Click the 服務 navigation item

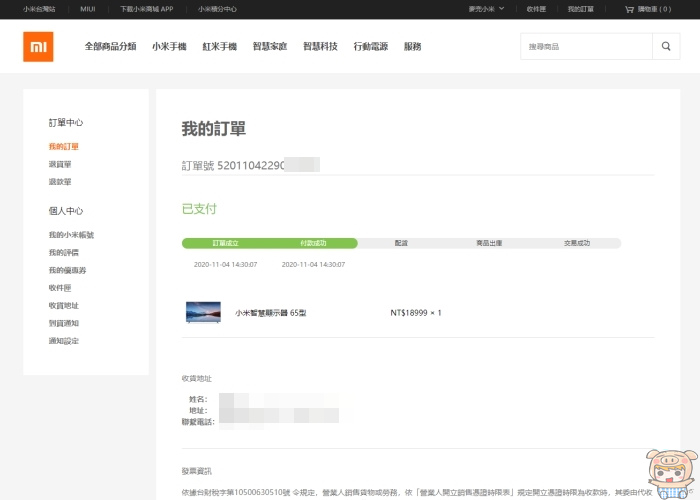tap(412, 47)
